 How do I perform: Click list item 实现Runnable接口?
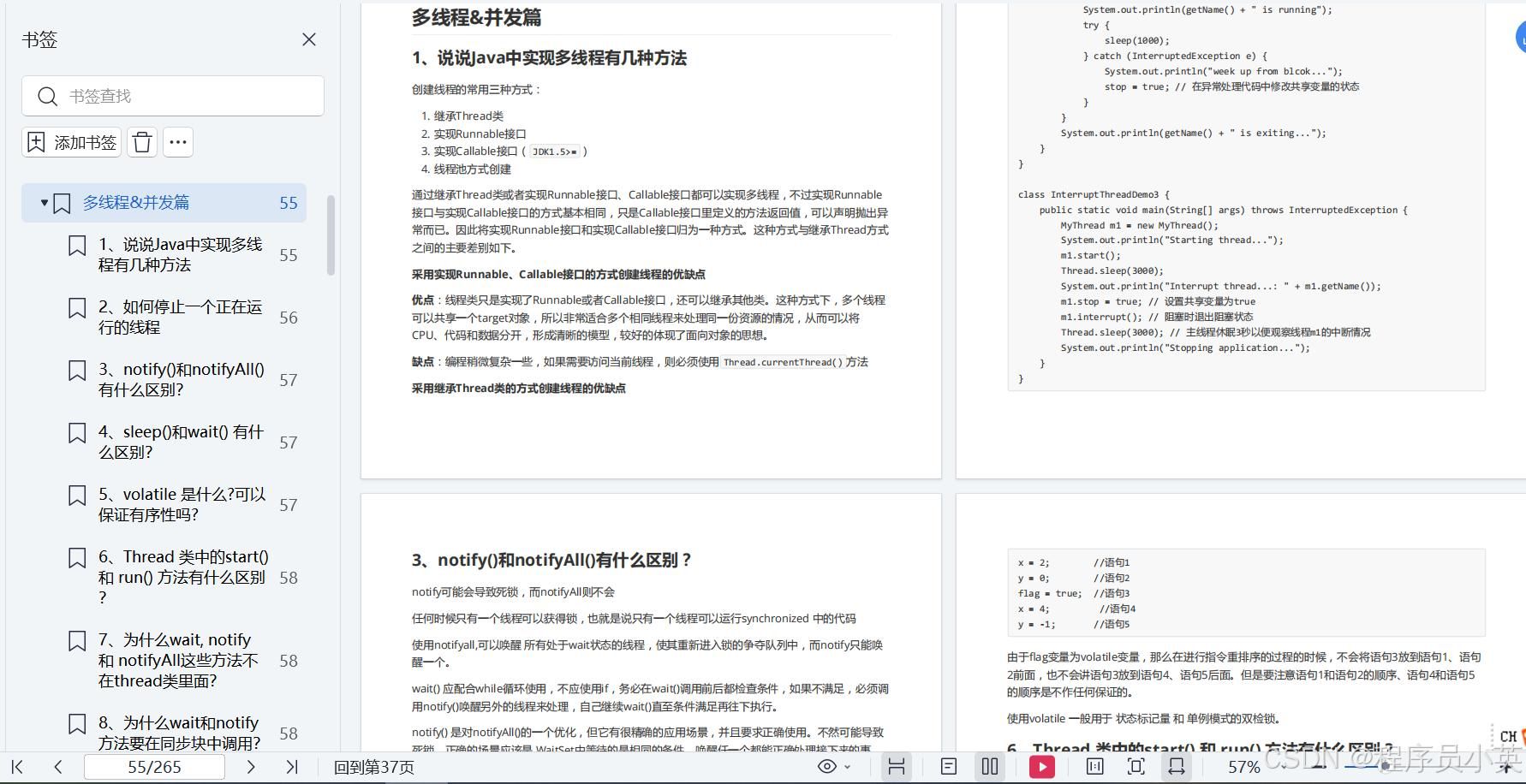[x=480, y=134]
